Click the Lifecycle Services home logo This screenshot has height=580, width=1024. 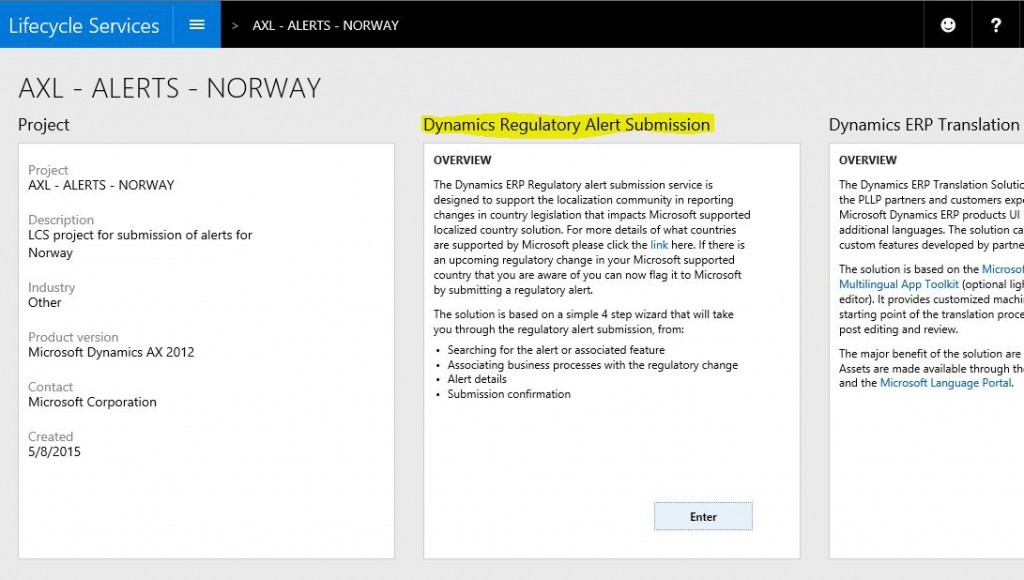[84, 24]
